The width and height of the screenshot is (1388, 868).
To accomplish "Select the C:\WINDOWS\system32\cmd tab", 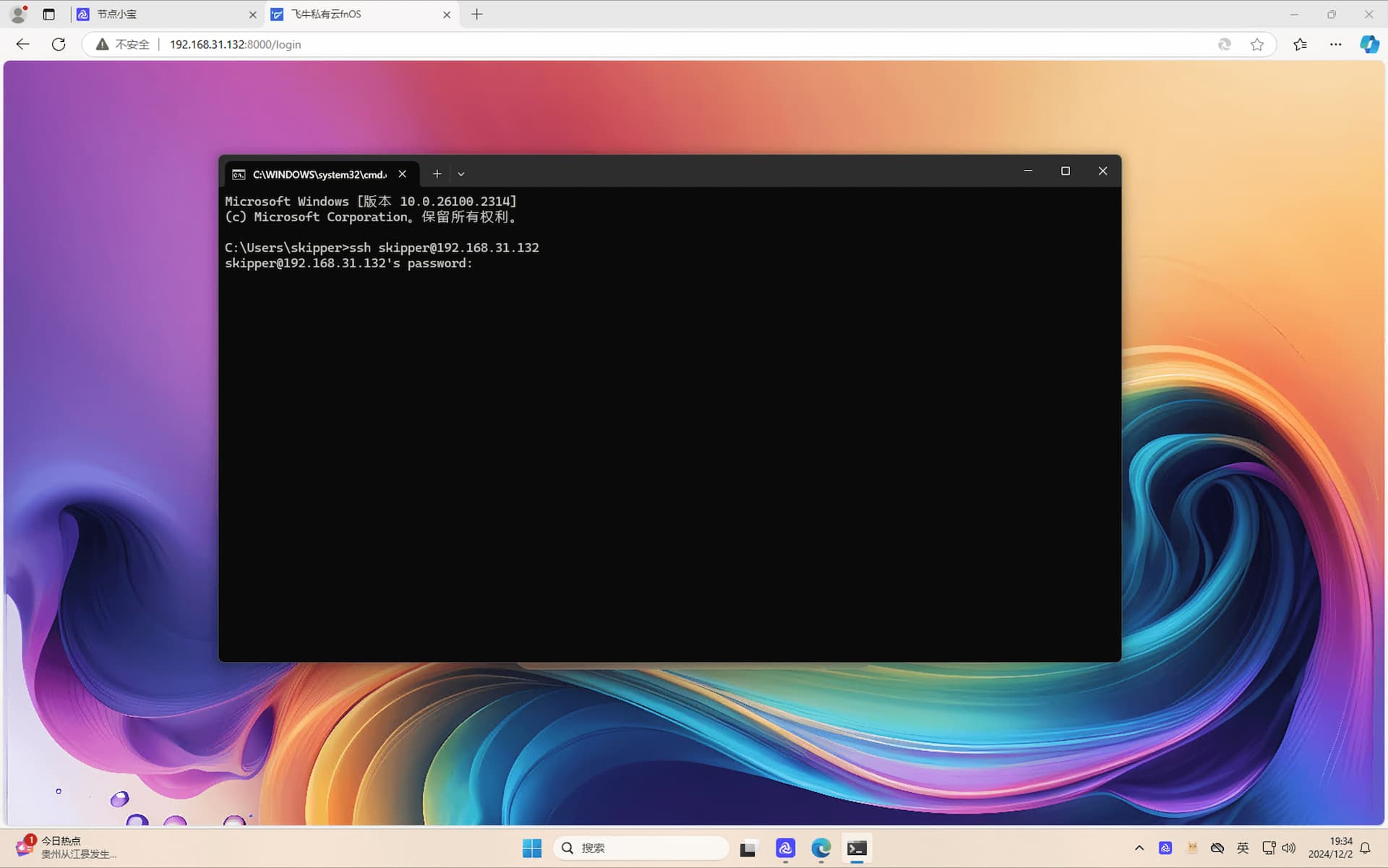I will pos(318,174).
